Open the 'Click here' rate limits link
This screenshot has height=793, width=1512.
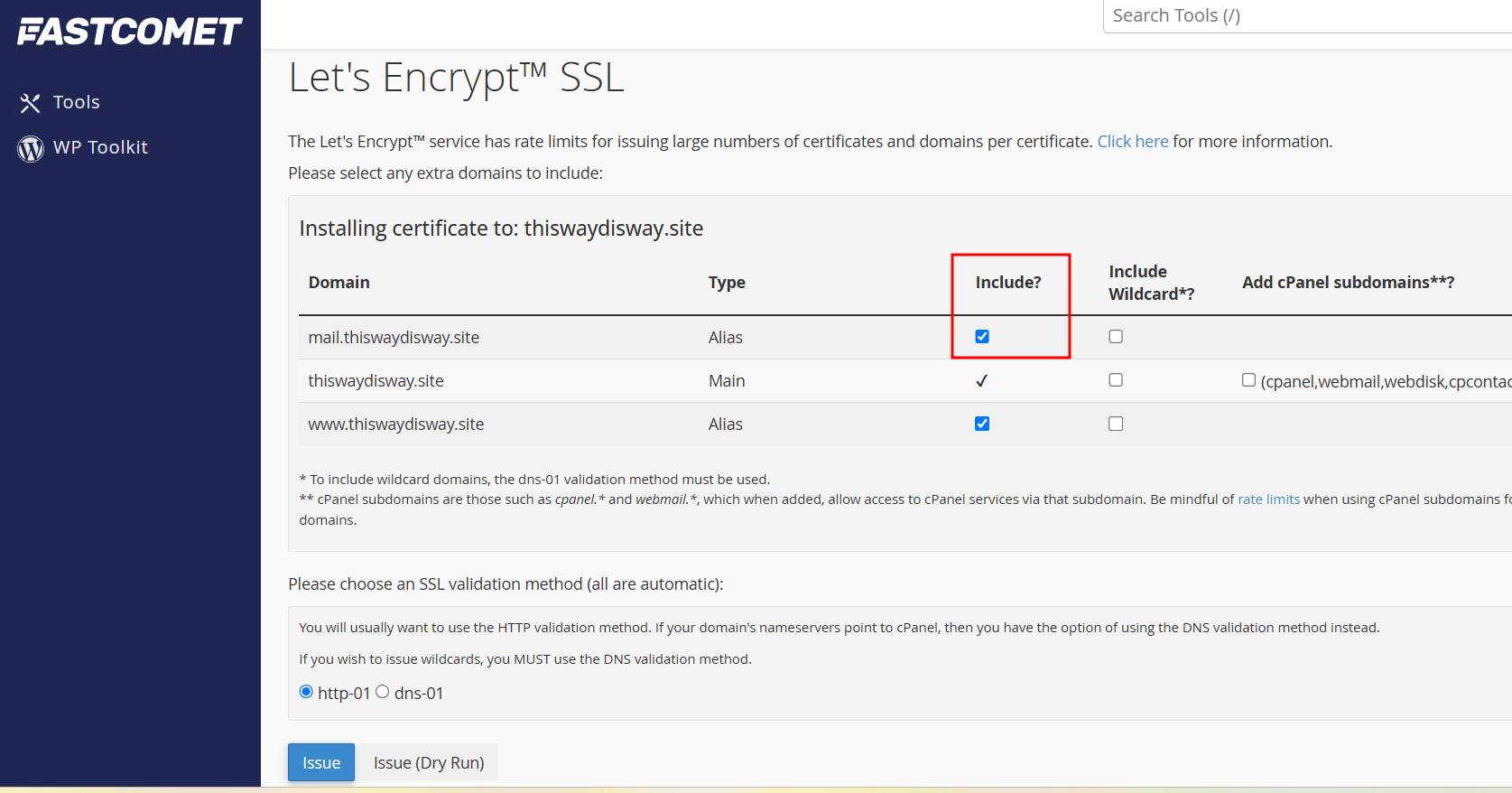pos(1132,142)
